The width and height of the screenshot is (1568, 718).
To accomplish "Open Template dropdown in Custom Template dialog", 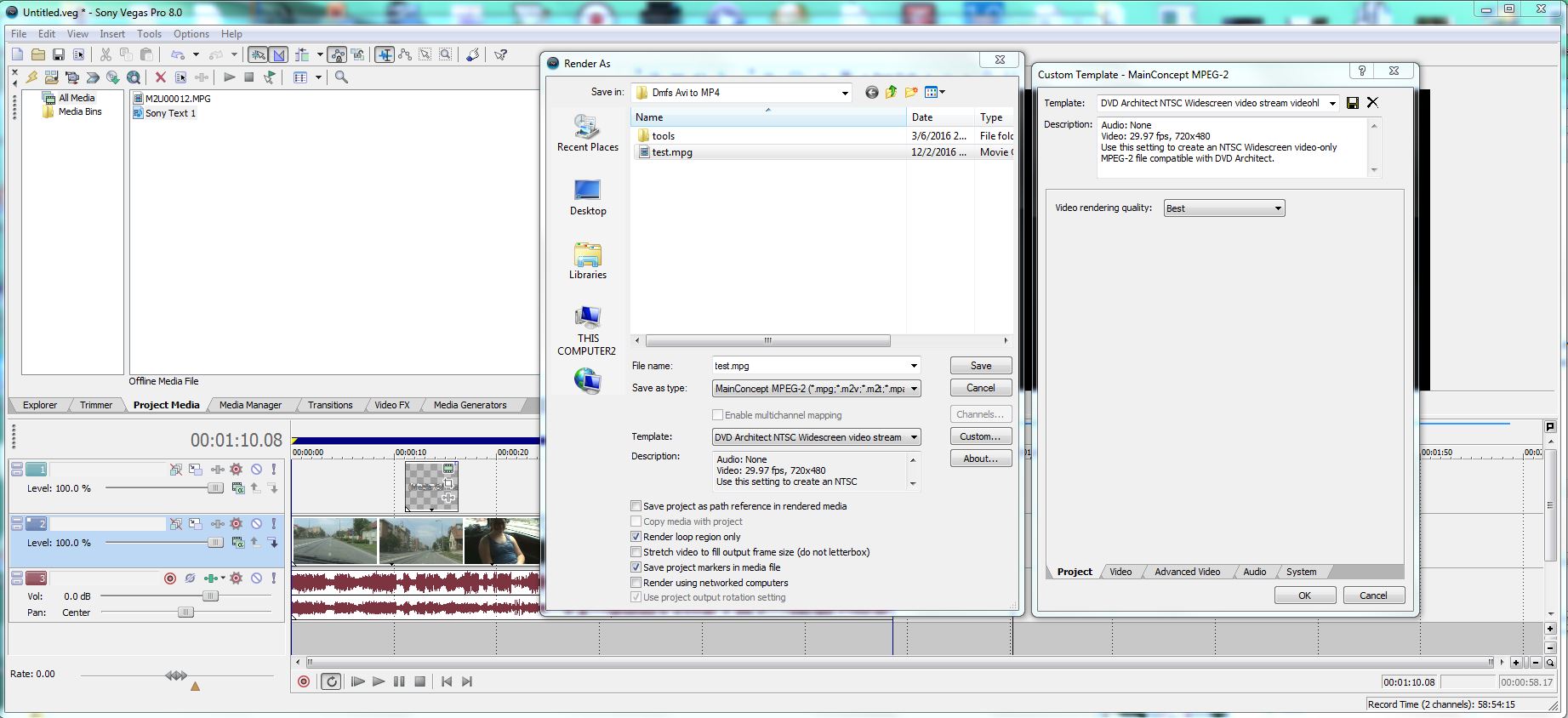I will (1332, 103).
